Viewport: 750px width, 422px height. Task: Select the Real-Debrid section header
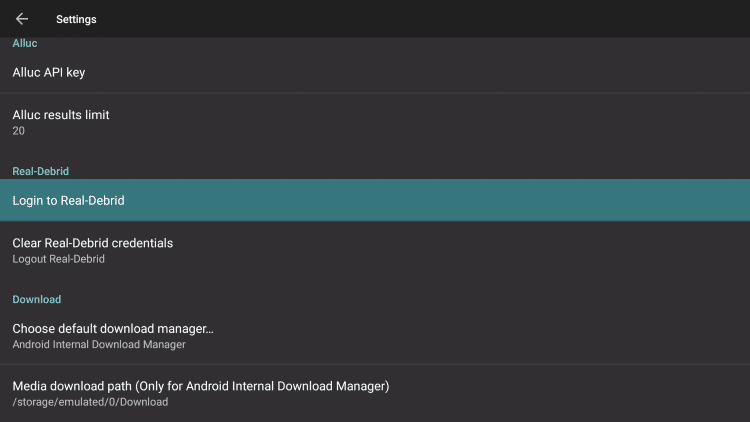pos(41,171)
